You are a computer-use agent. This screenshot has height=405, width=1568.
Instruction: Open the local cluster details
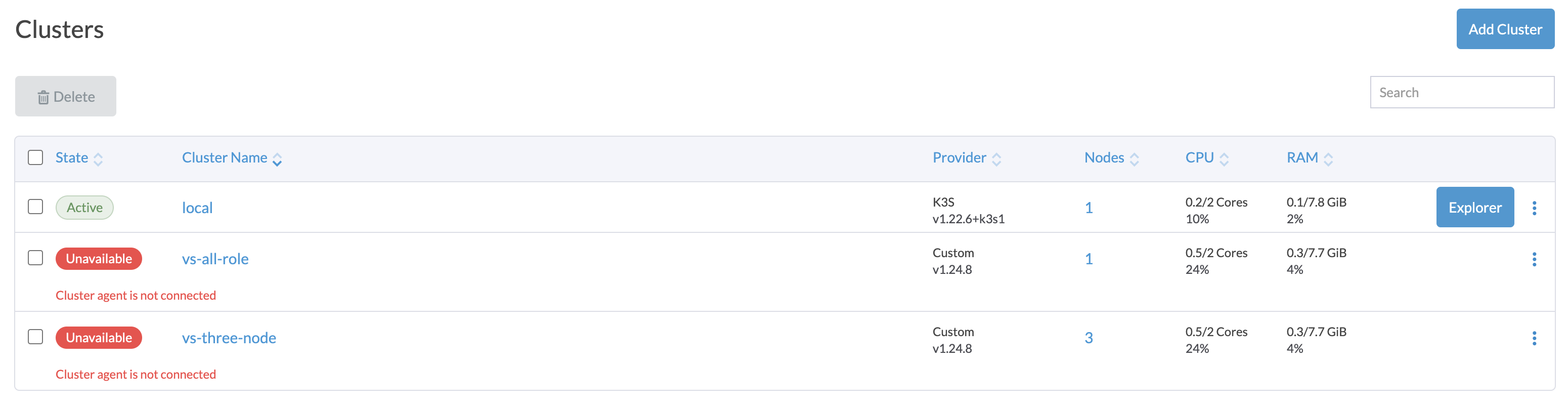coord(197,207)
